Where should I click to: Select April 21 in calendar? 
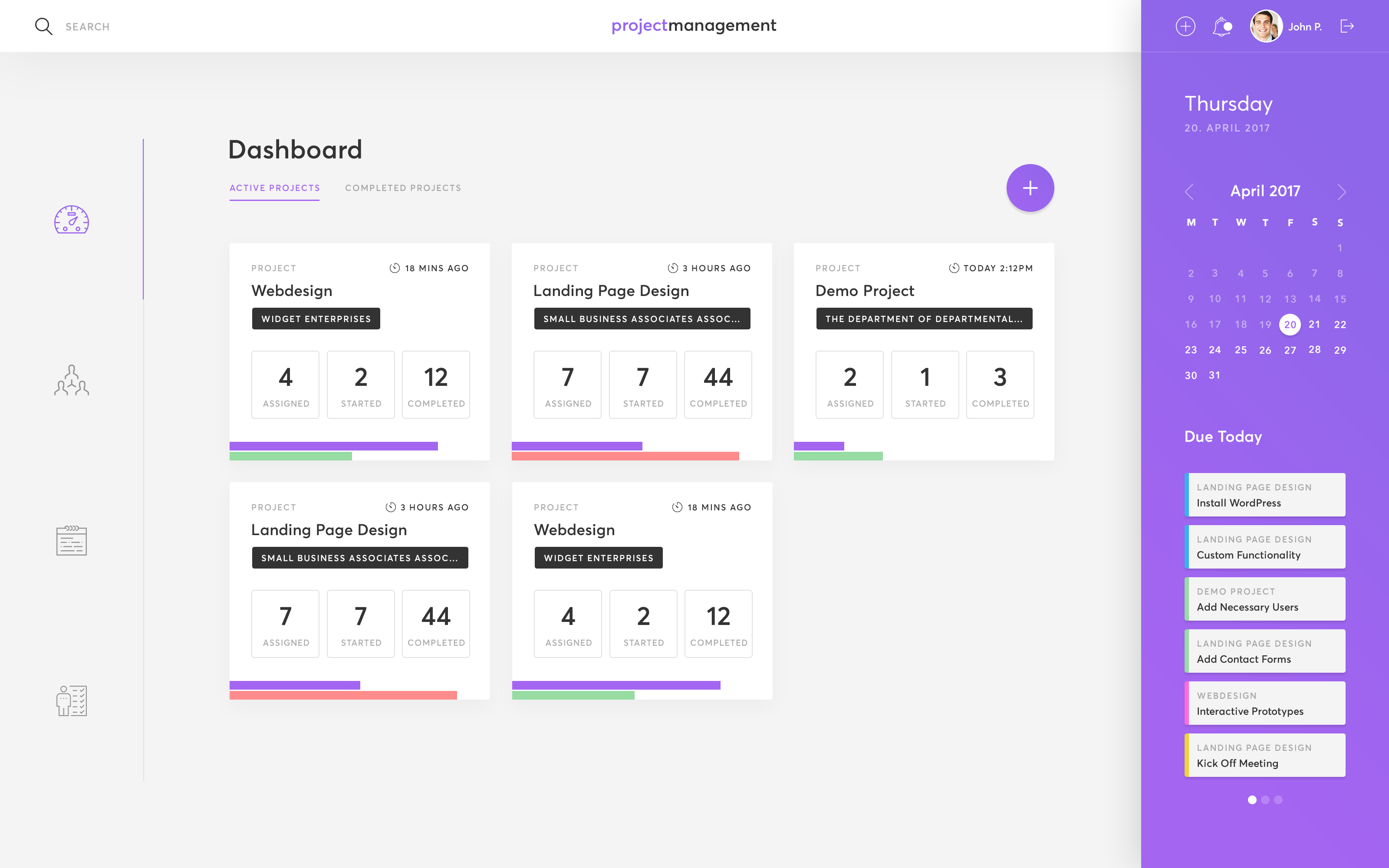pos(1314,324)
